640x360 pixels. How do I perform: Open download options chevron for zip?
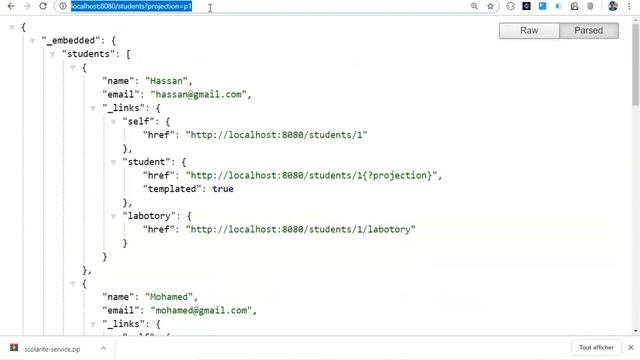pyautogui.click(x=103, y=348)
